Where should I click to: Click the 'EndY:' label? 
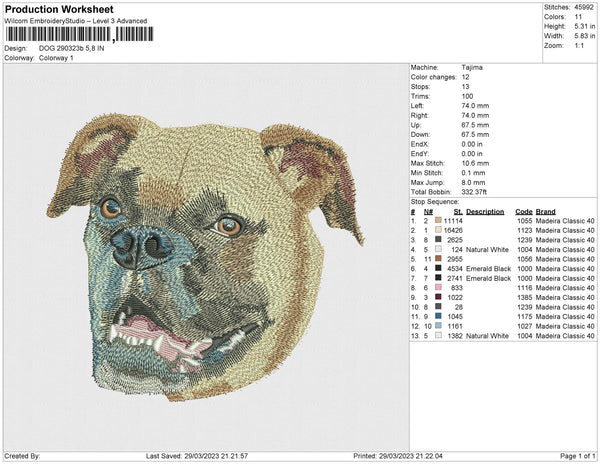tap(420, 154)
